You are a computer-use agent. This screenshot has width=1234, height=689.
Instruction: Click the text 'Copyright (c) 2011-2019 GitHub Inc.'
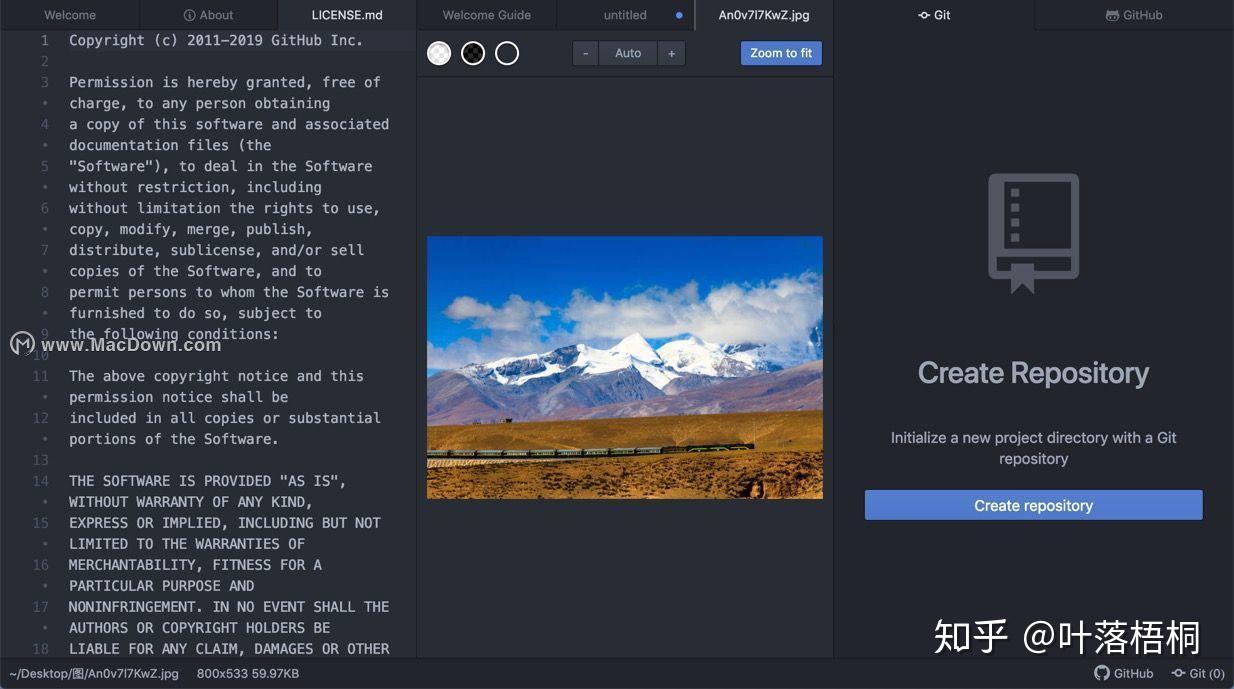[216, 40]
